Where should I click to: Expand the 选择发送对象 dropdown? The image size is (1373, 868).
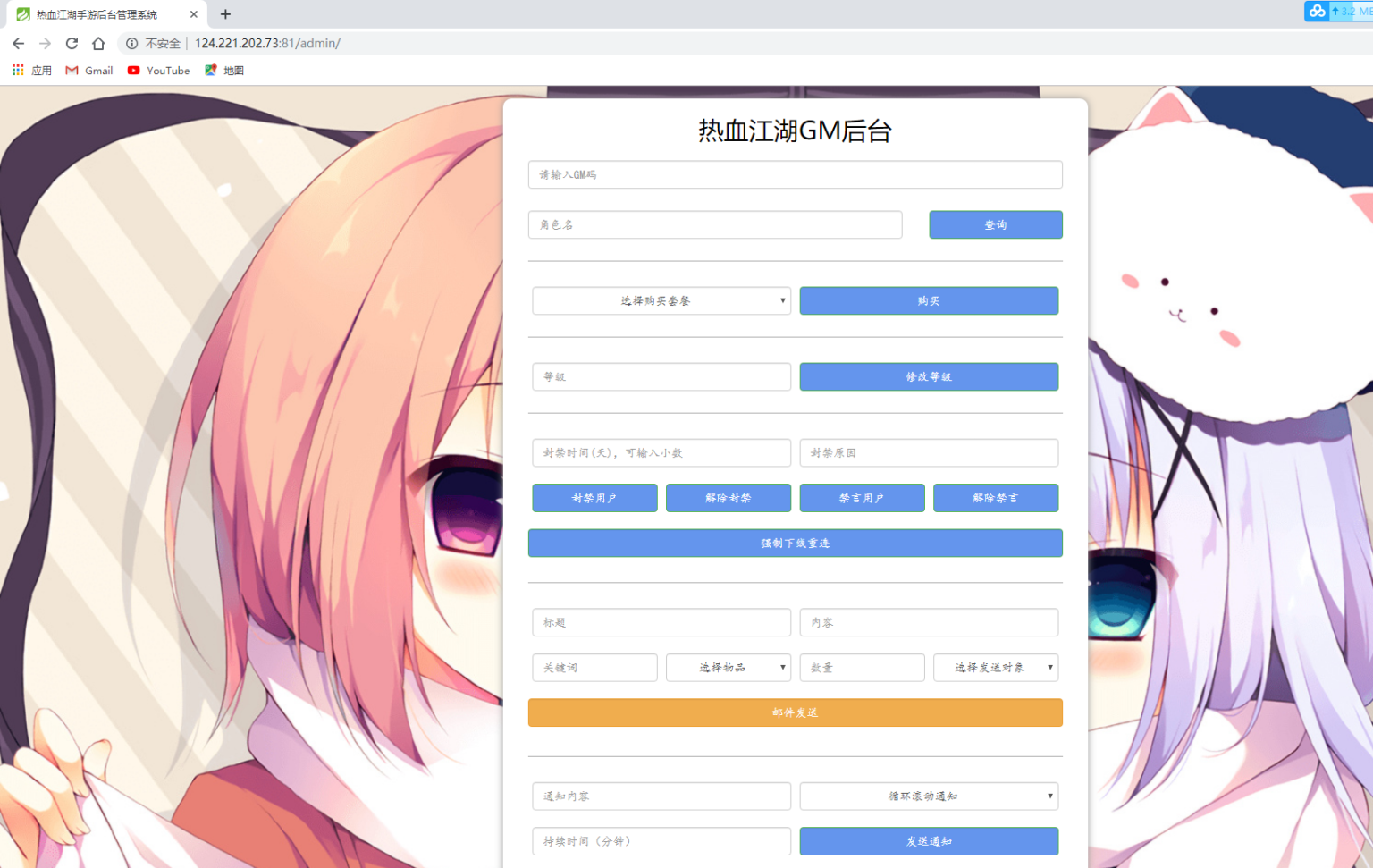point(996,667)
